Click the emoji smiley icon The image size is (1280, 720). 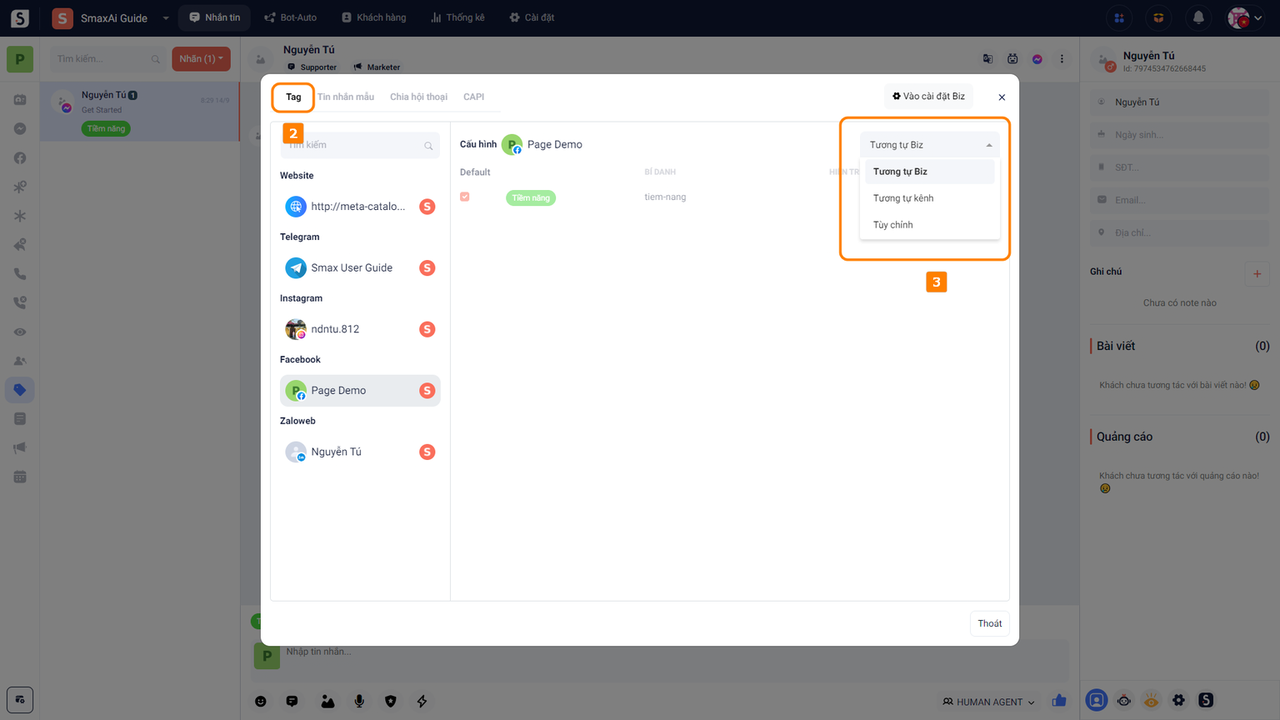(261, 702)
